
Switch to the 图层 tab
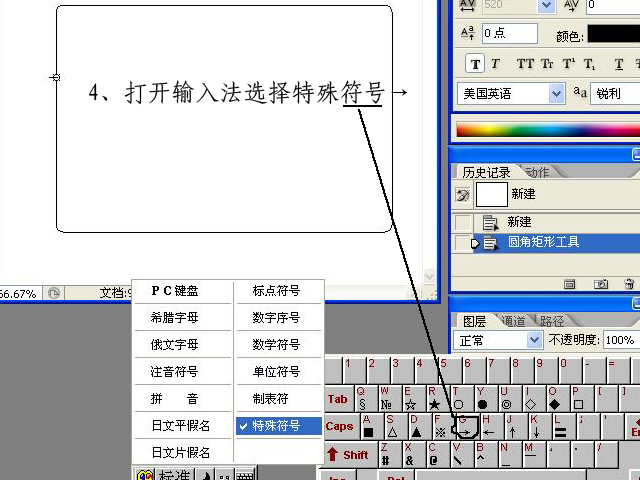[474, 321]
